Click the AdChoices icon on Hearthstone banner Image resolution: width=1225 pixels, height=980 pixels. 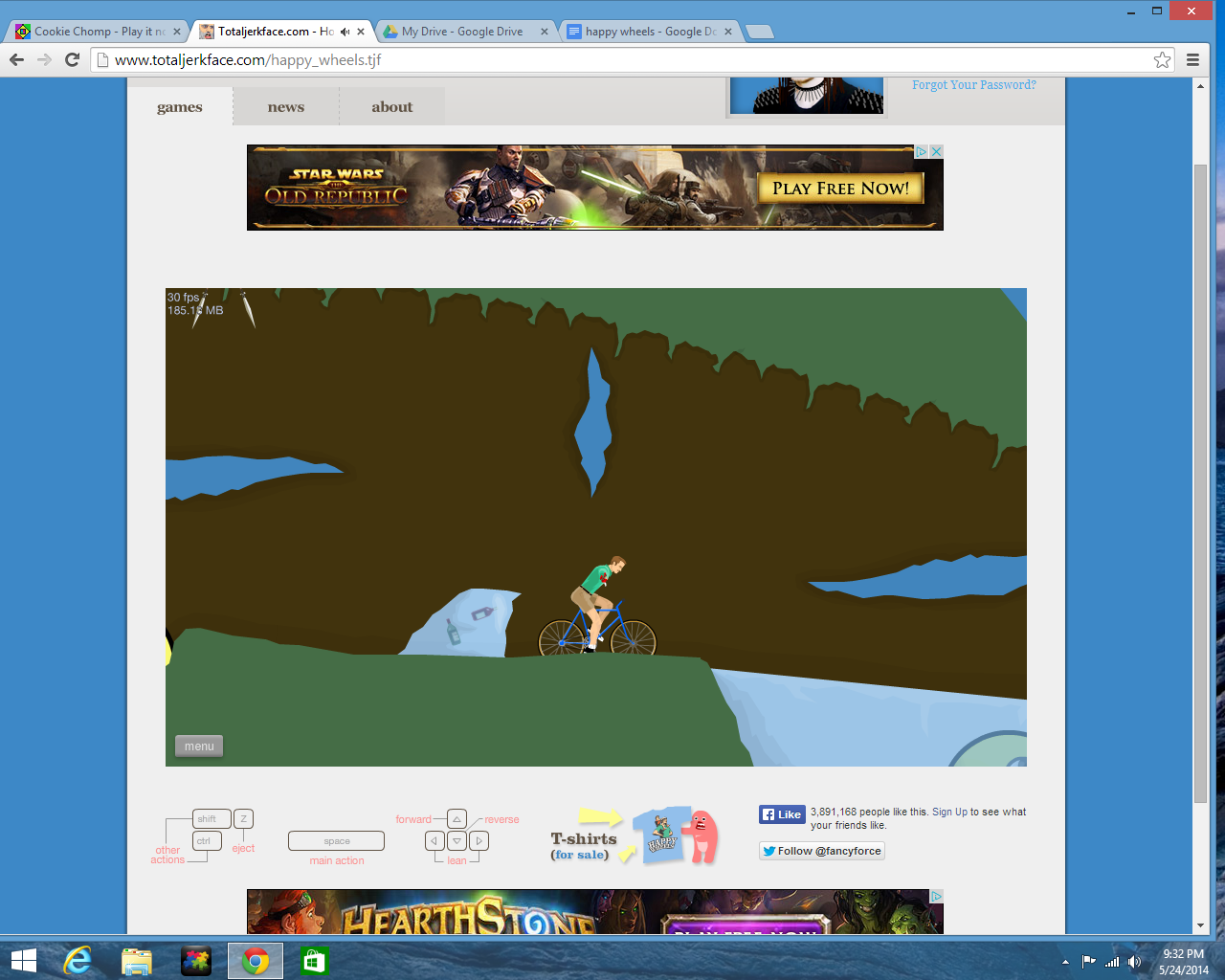(937, 896)
